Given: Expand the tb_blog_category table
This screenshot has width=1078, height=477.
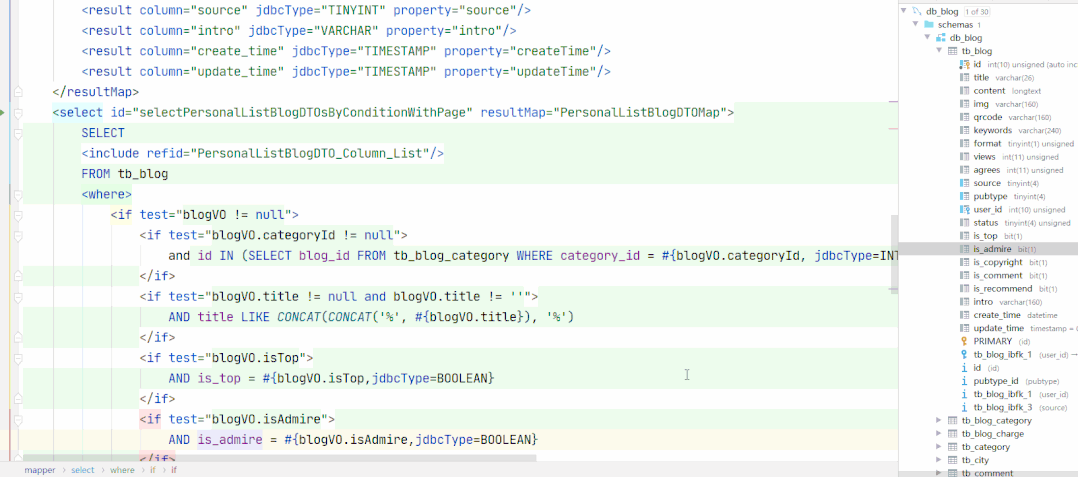Looking at the screenshot, I should point(939,420).
